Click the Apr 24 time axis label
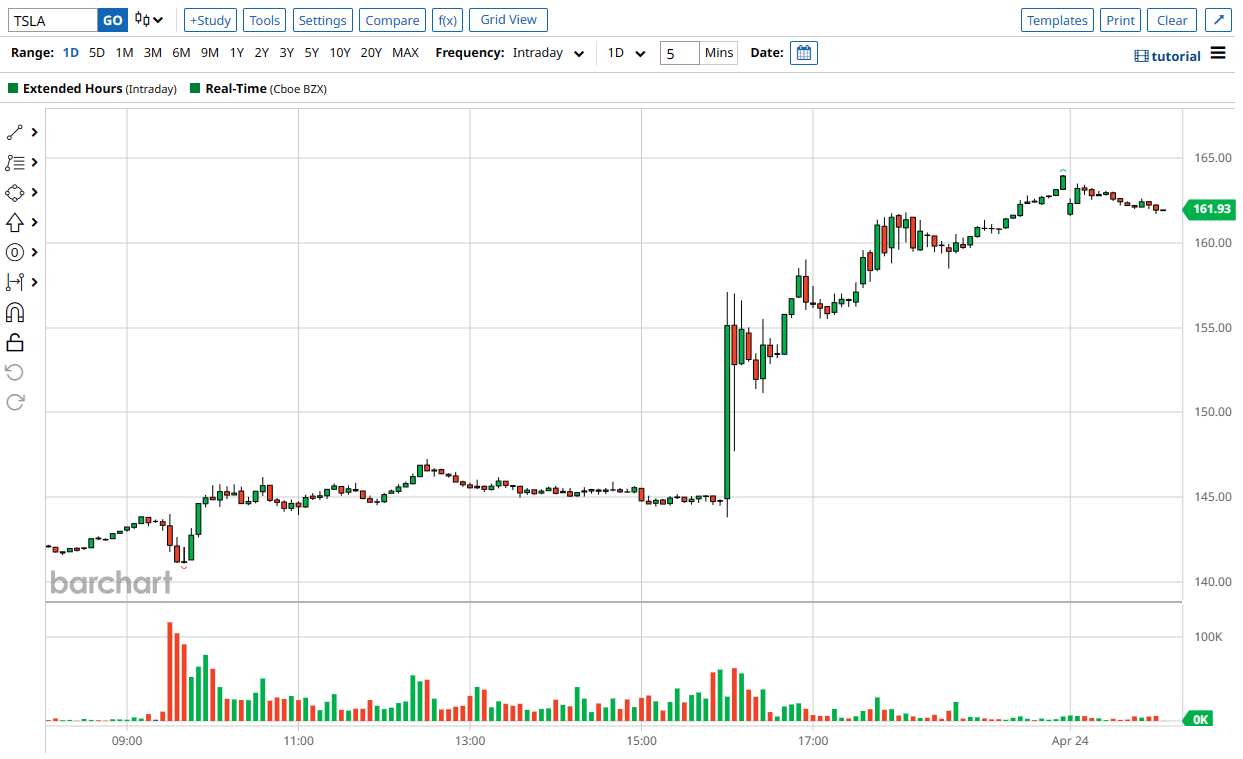Image resolution: width=1243 pixels, height=759 pixels. click(1070, 741)
